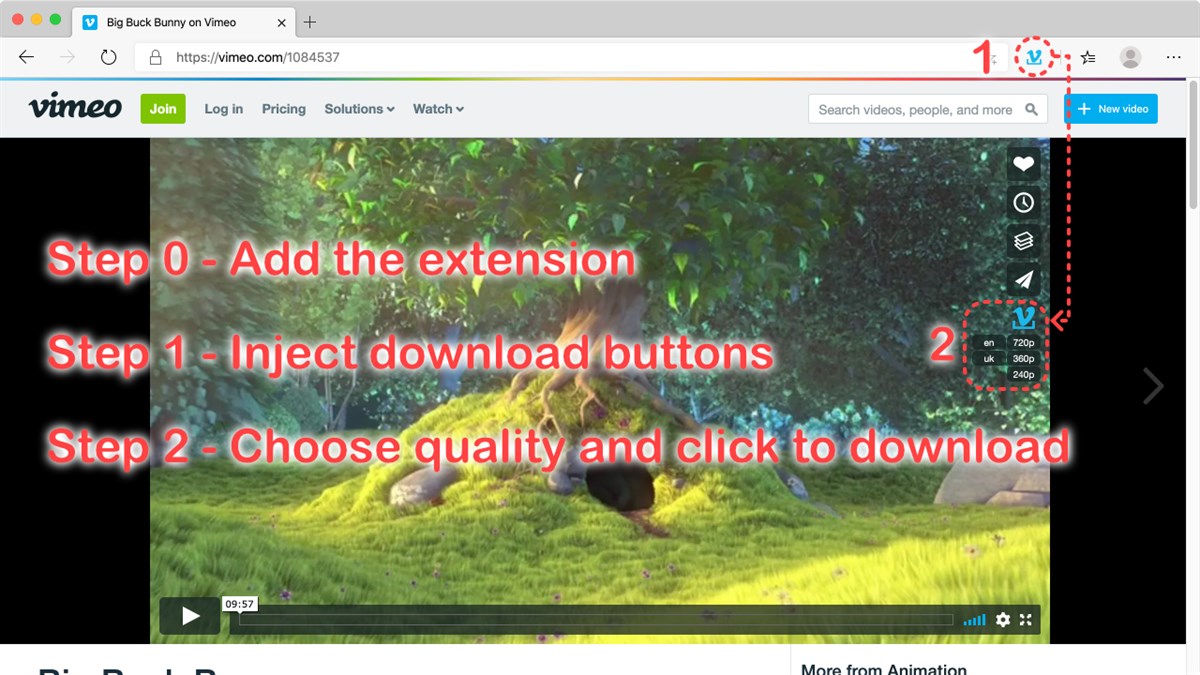Viewport: 1200px width, 675px height.
Task: Click the search magnifier icon
Action: point(1032,110)
